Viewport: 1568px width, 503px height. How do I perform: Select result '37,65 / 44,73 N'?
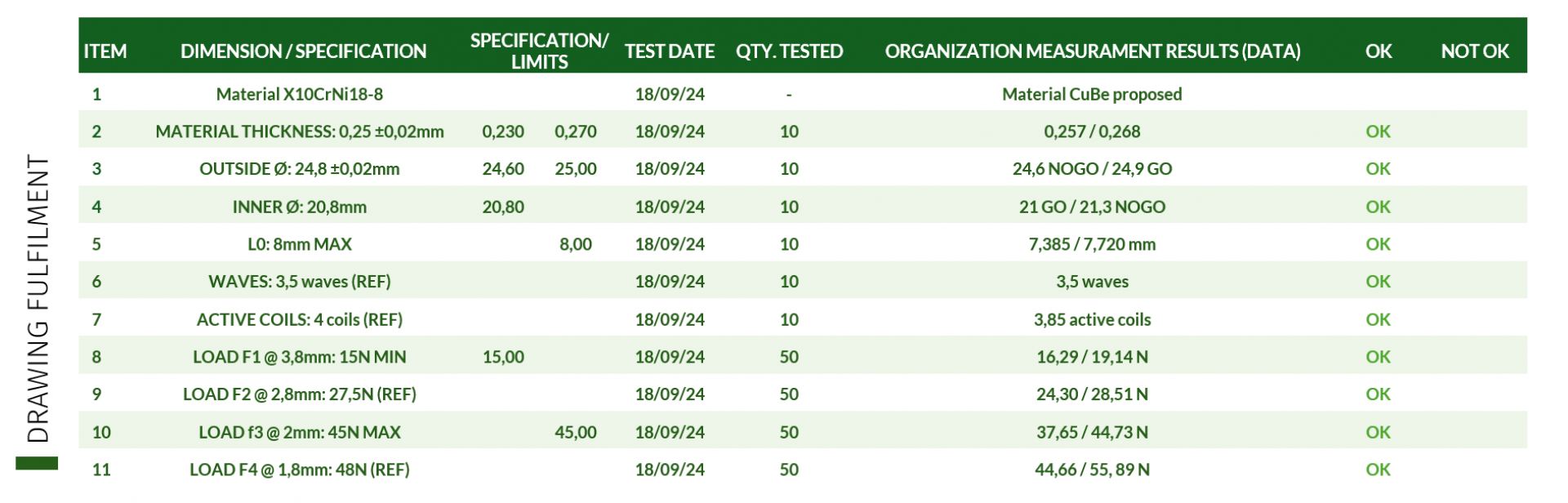(1092, 432)
